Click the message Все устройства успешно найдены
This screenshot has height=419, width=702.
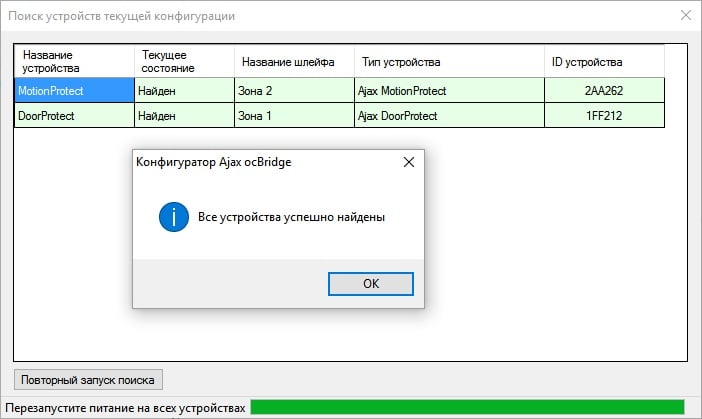[x=291, y=217]
